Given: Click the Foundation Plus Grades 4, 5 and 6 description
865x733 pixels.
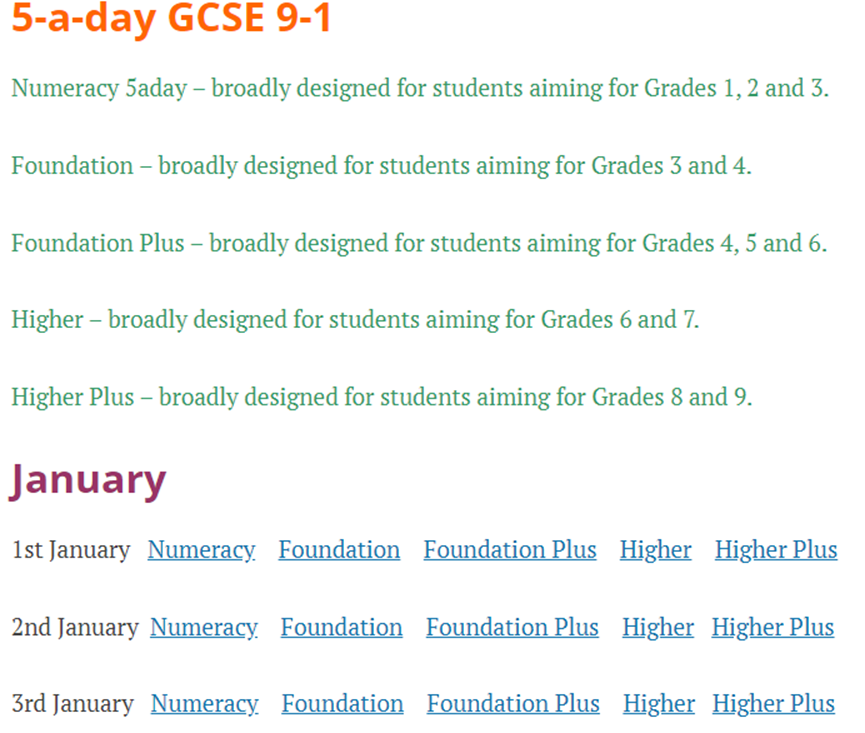Looking at the screenshot, I should pos(419,244).
